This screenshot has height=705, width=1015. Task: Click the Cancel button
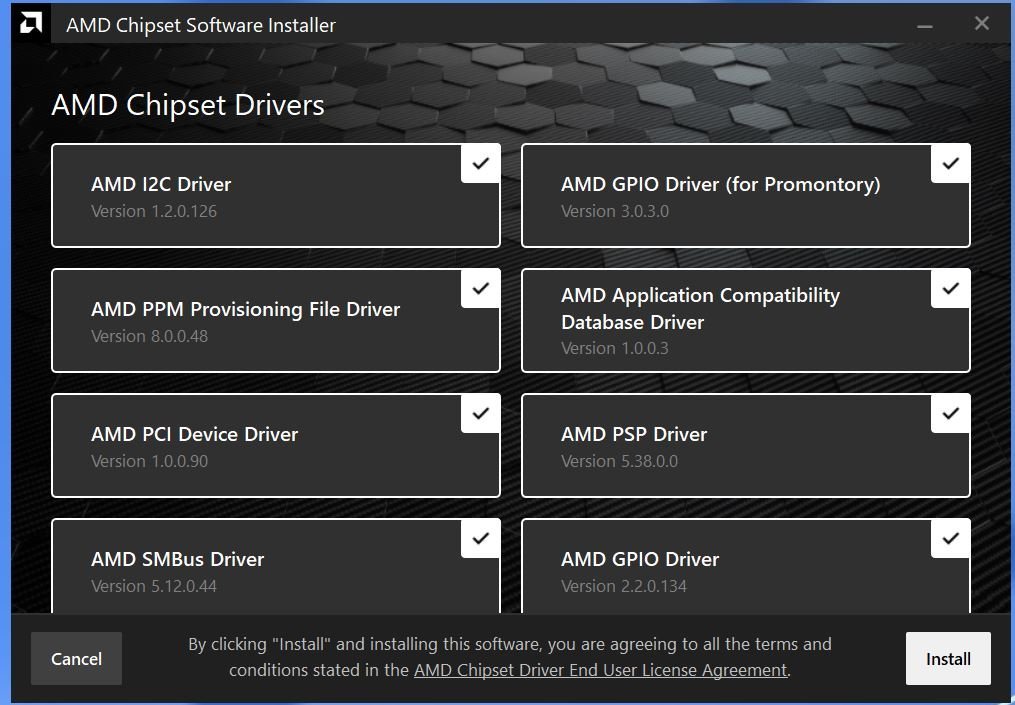pos(76,658)
